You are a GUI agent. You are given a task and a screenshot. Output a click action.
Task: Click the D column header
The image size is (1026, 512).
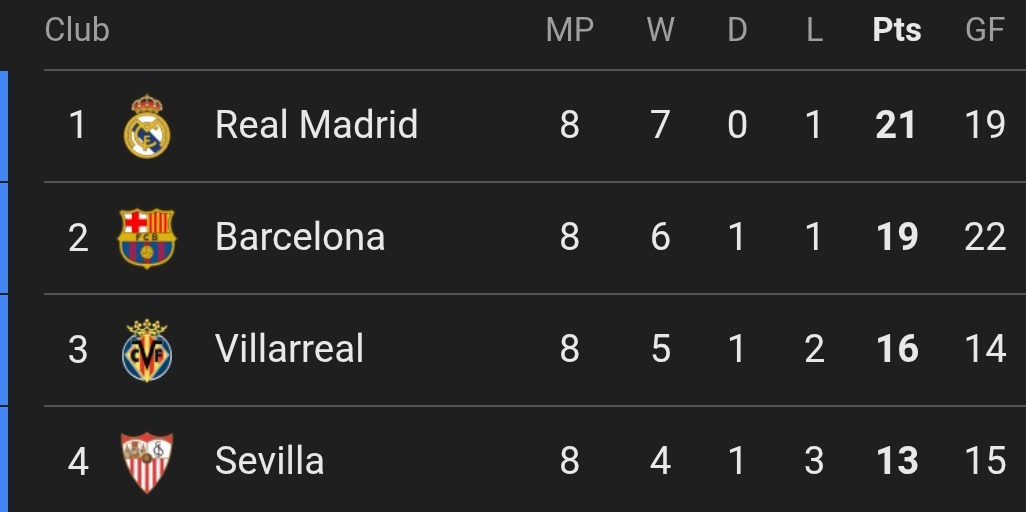[737, 30]
